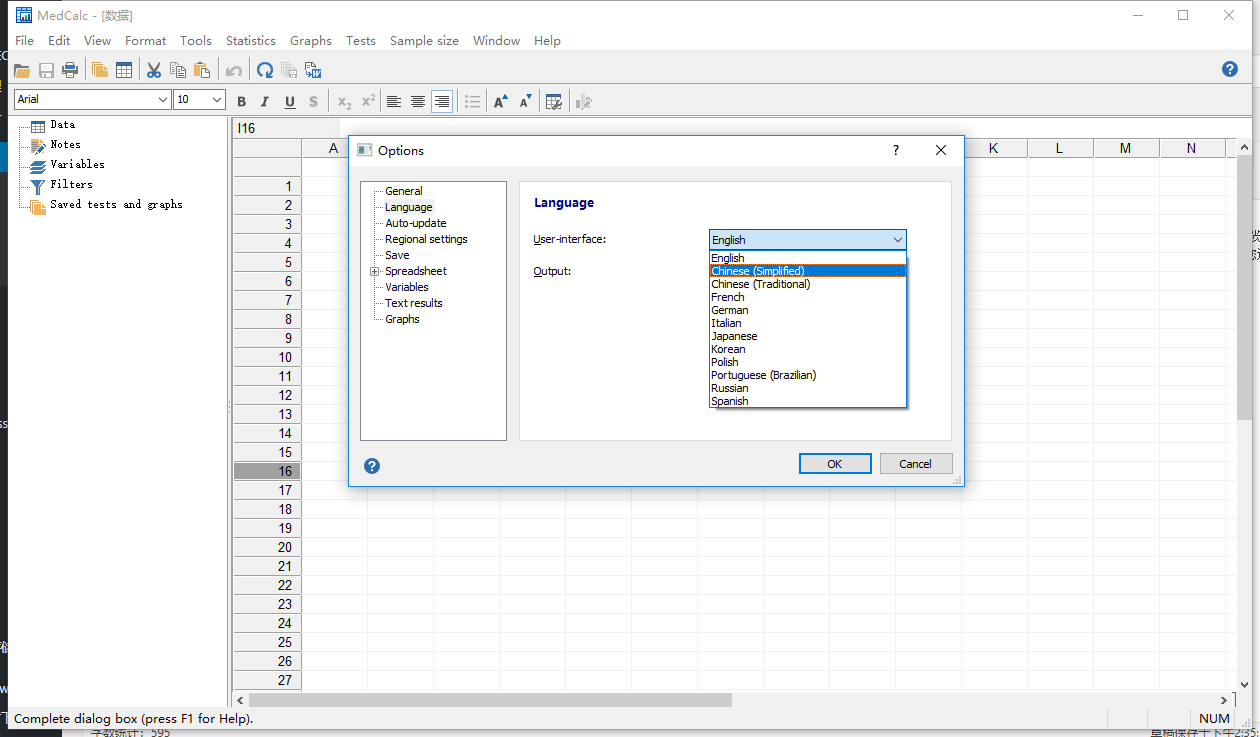
Task: Open MedCalc help blue question icon
Action: (1230, 69)
